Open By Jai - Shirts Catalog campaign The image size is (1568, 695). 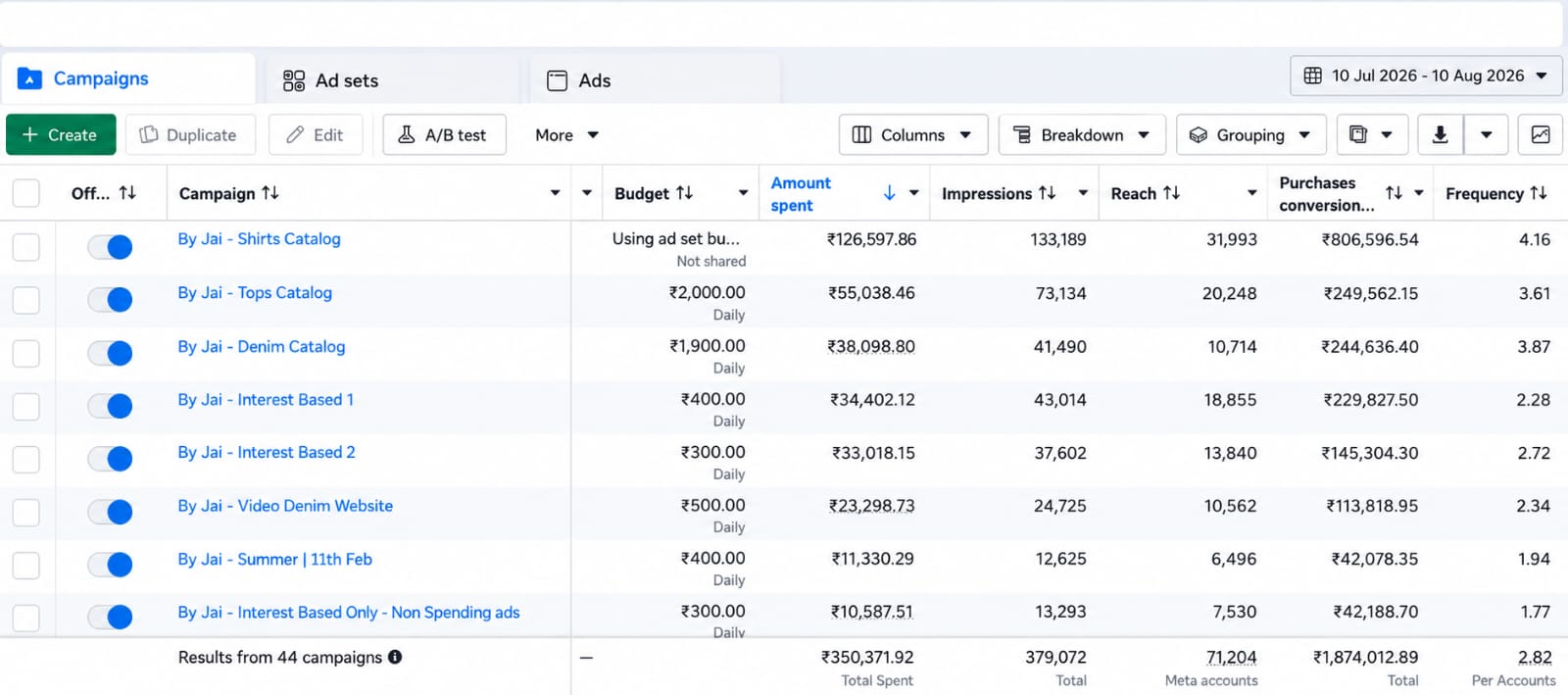coord(260,239)
